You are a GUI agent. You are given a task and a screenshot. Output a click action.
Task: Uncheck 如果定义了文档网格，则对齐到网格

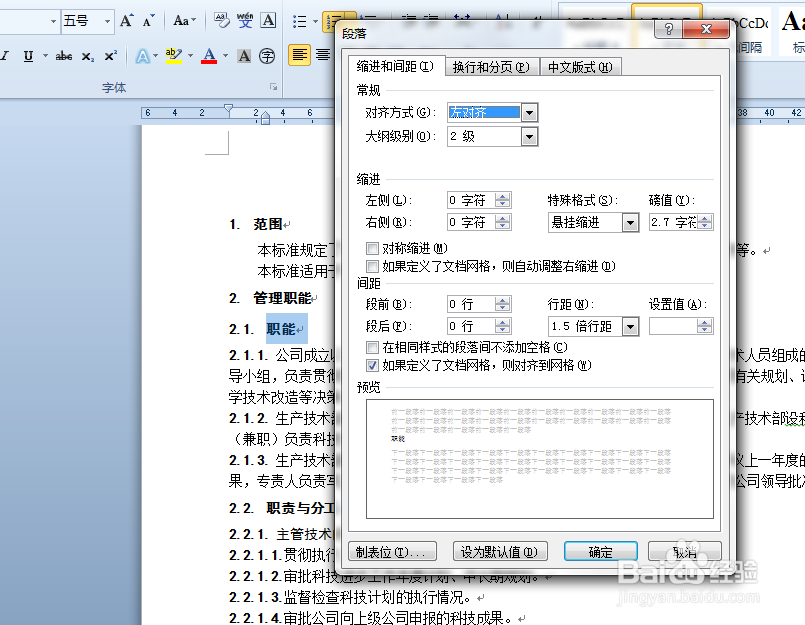pos(372,366)
